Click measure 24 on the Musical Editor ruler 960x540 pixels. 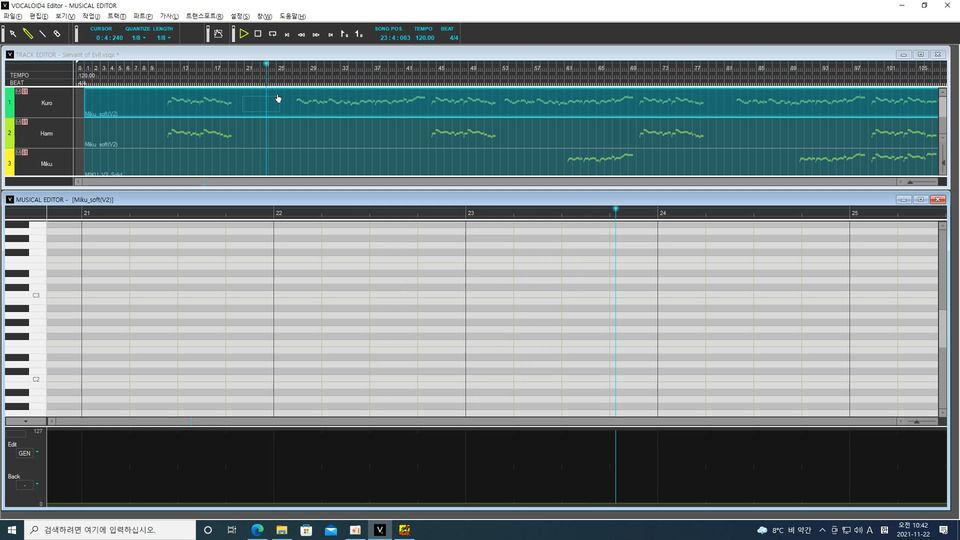click(x=662, y=213)
